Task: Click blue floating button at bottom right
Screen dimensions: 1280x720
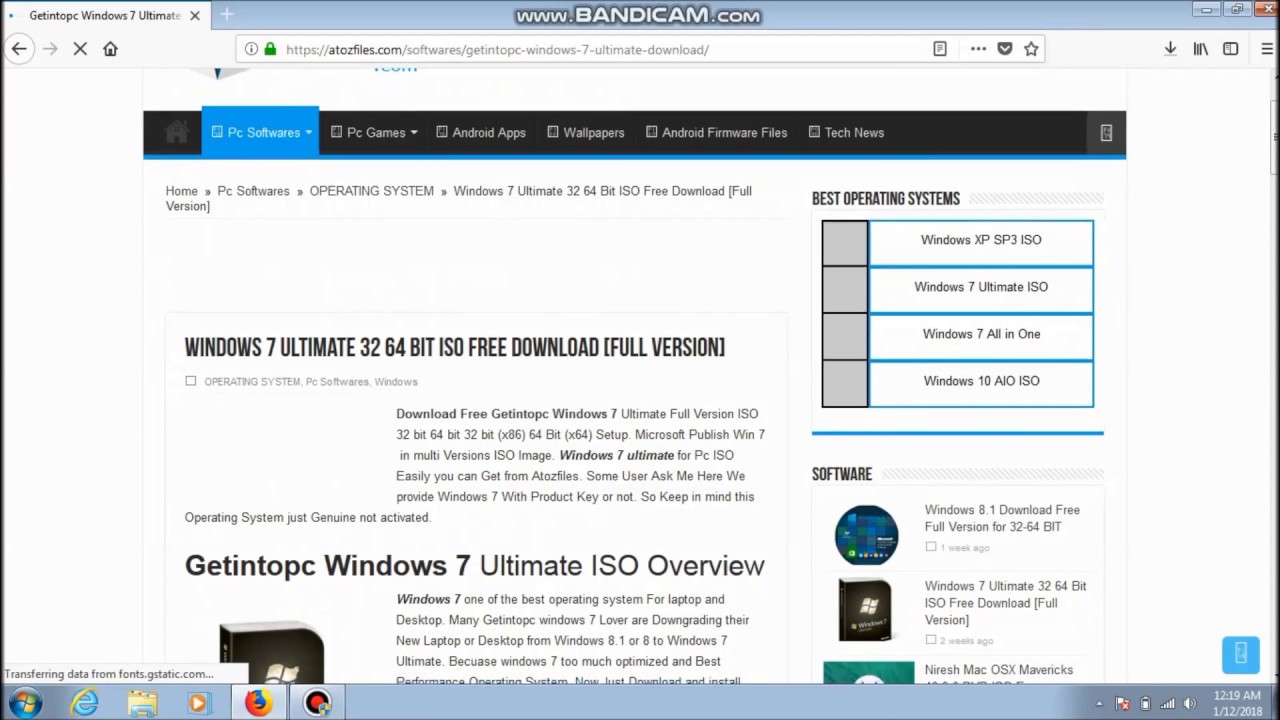Action: coord(1241,654)
